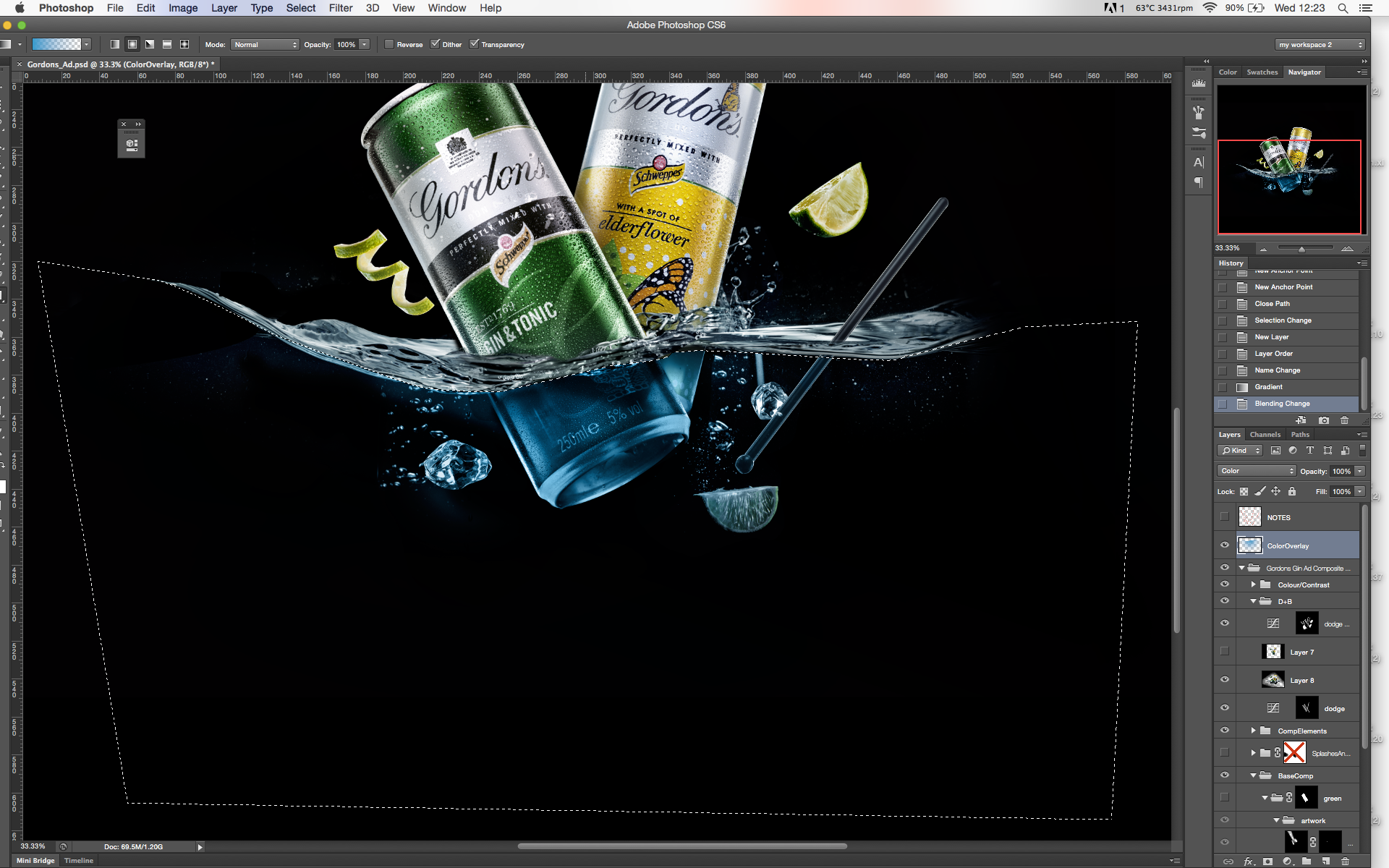1389x868 pixels.
Task: Open layer filter Kind dropdown
Action: (1240, 451)
